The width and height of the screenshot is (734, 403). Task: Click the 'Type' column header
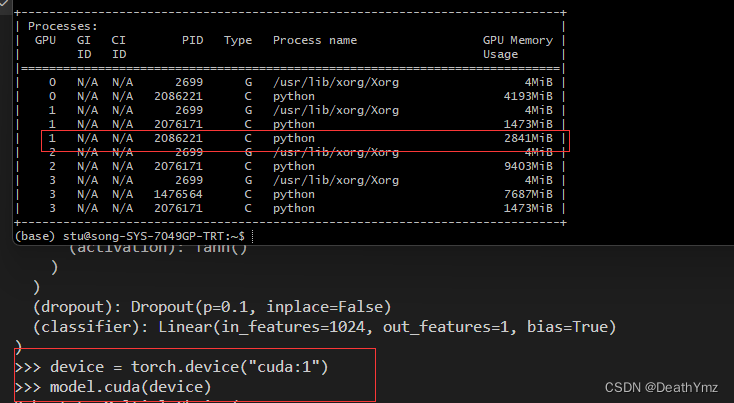(x=238, y=40)
